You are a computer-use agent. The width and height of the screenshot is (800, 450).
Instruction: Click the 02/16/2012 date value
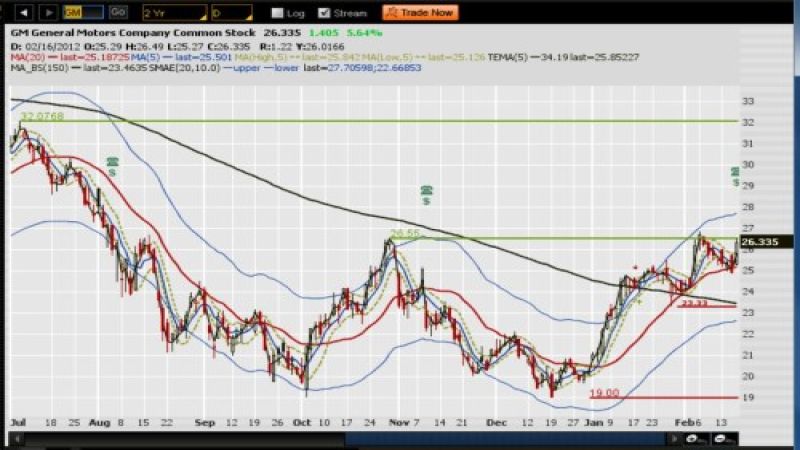tap(53, 46)
